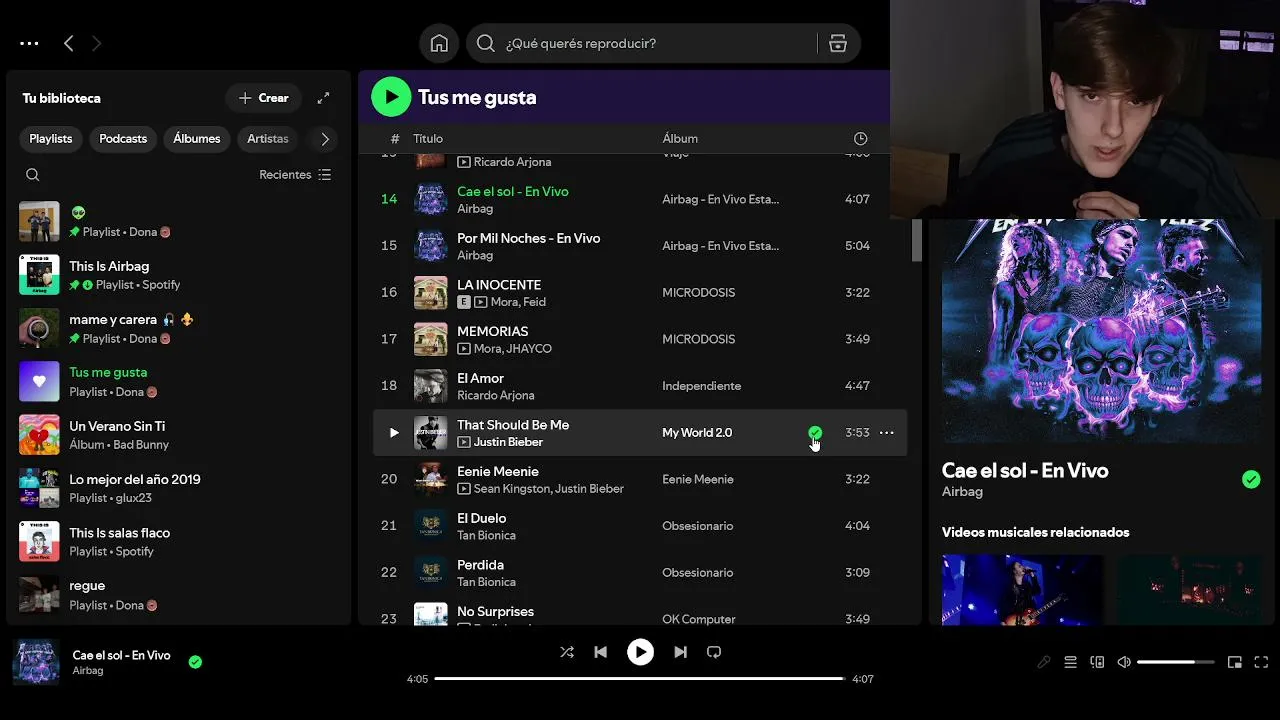Image resolution: width=1280 pixels, height=720 pixels.
Task: Toggle shuffle playback
Action: click(567, 652)
